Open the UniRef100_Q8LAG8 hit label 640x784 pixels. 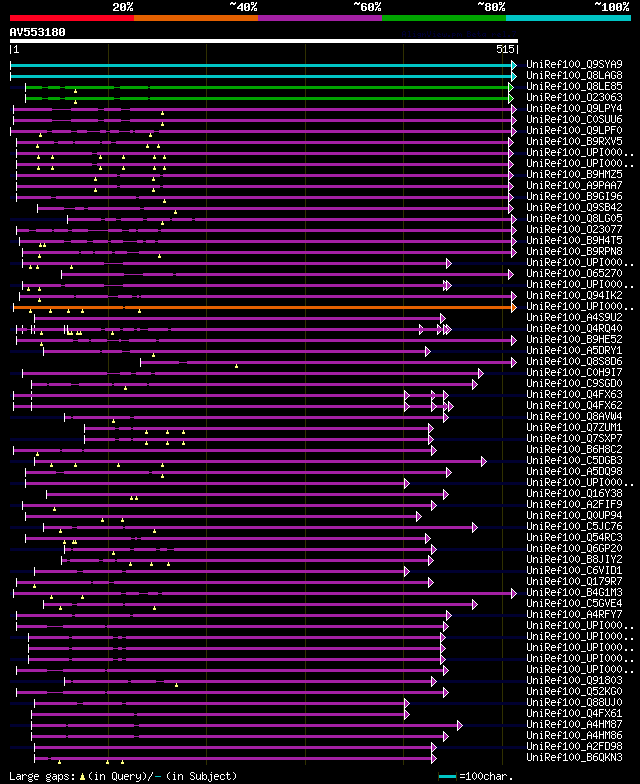574,76
